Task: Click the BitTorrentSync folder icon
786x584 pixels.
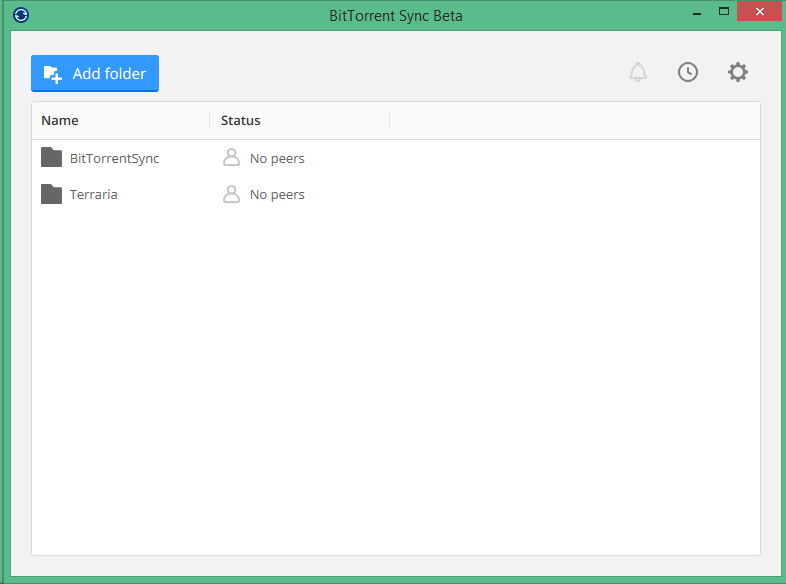Action: pyautogui.click(x=51, y=158)
